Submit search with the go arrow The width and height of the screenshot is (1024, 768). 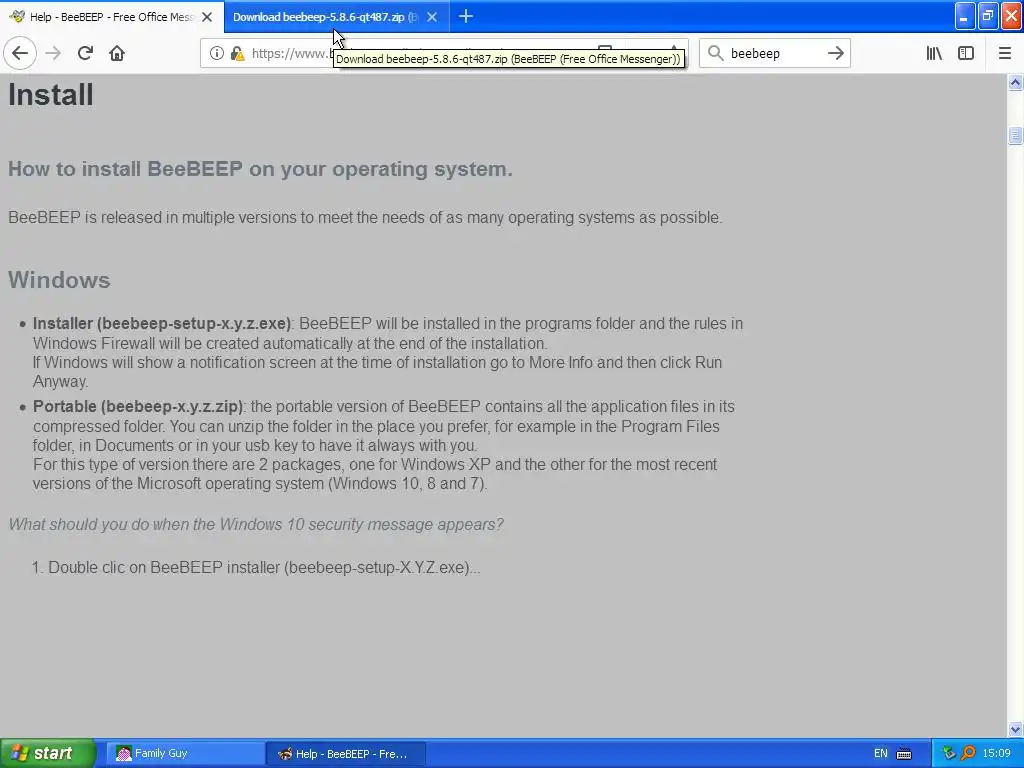click(835, 53)
